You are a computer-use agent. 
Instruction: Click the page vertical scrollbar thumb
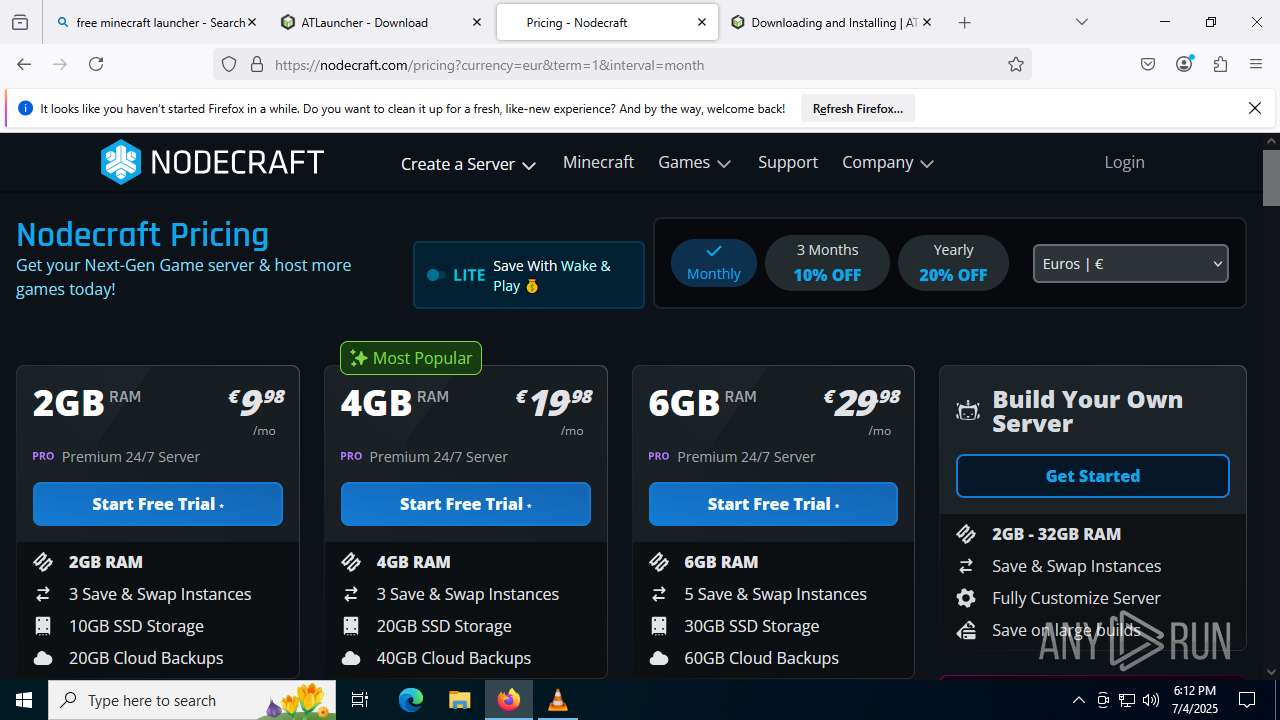click(1271, 178)
